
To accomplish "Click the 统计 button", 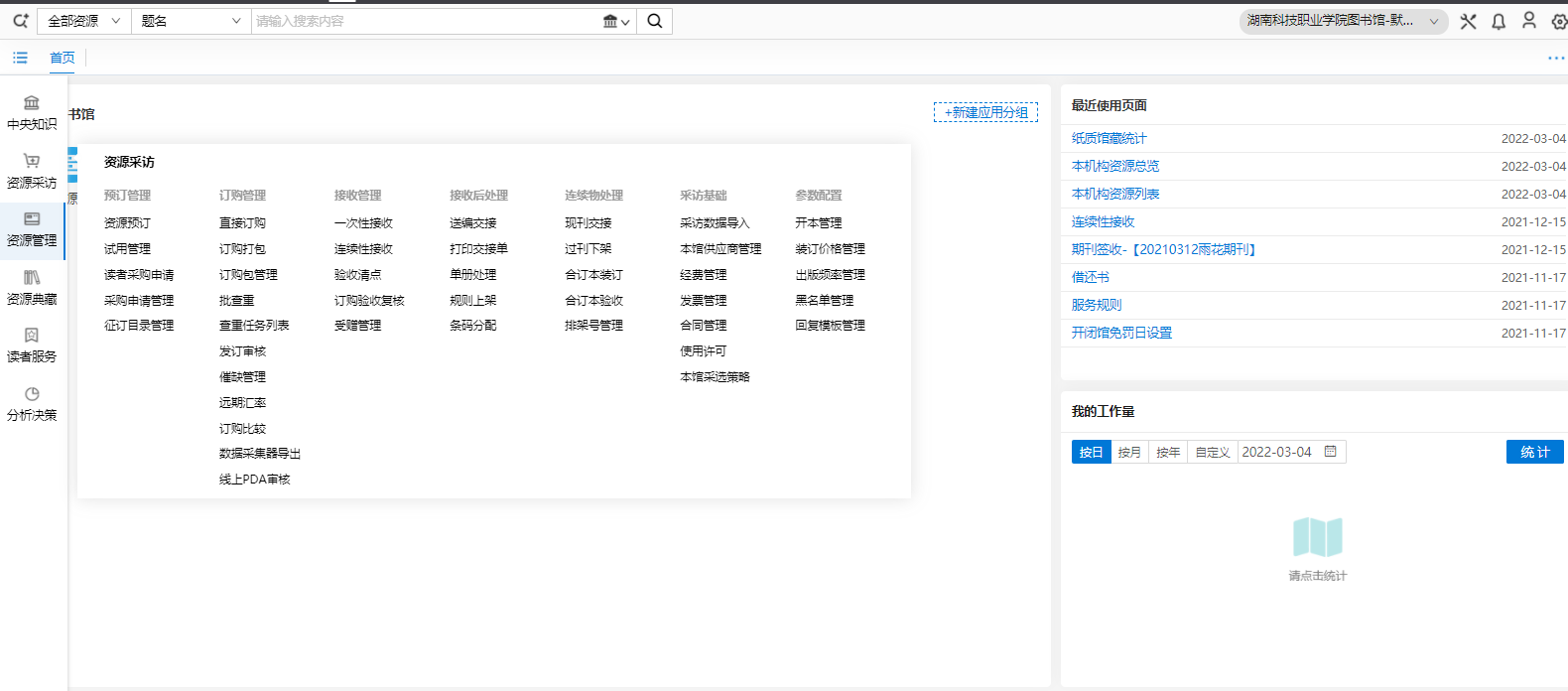I will 1534,452.
